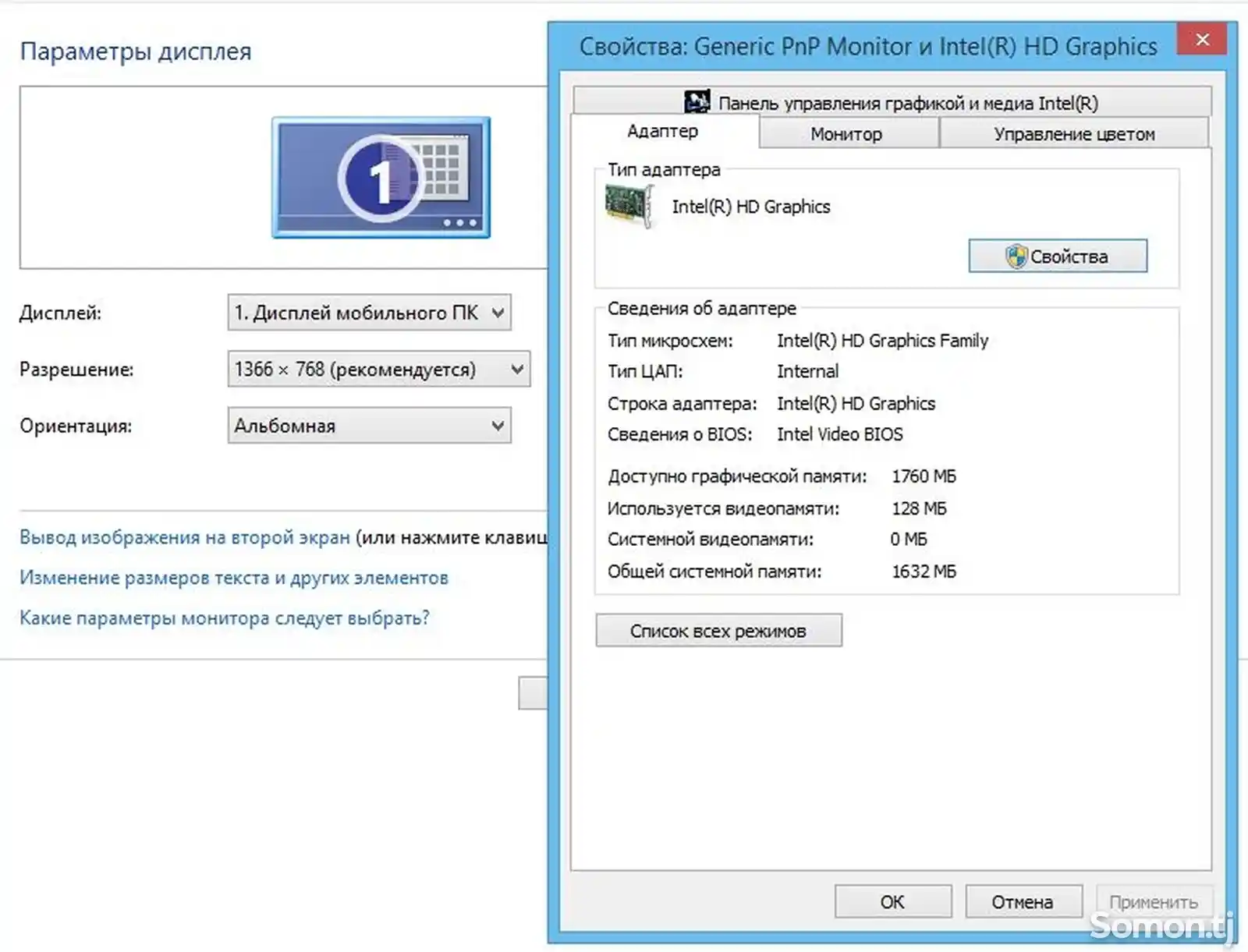Viewport: 1248px width, 952px height.
Task: Click the Строка адаптера label
Action: [682, 404]
